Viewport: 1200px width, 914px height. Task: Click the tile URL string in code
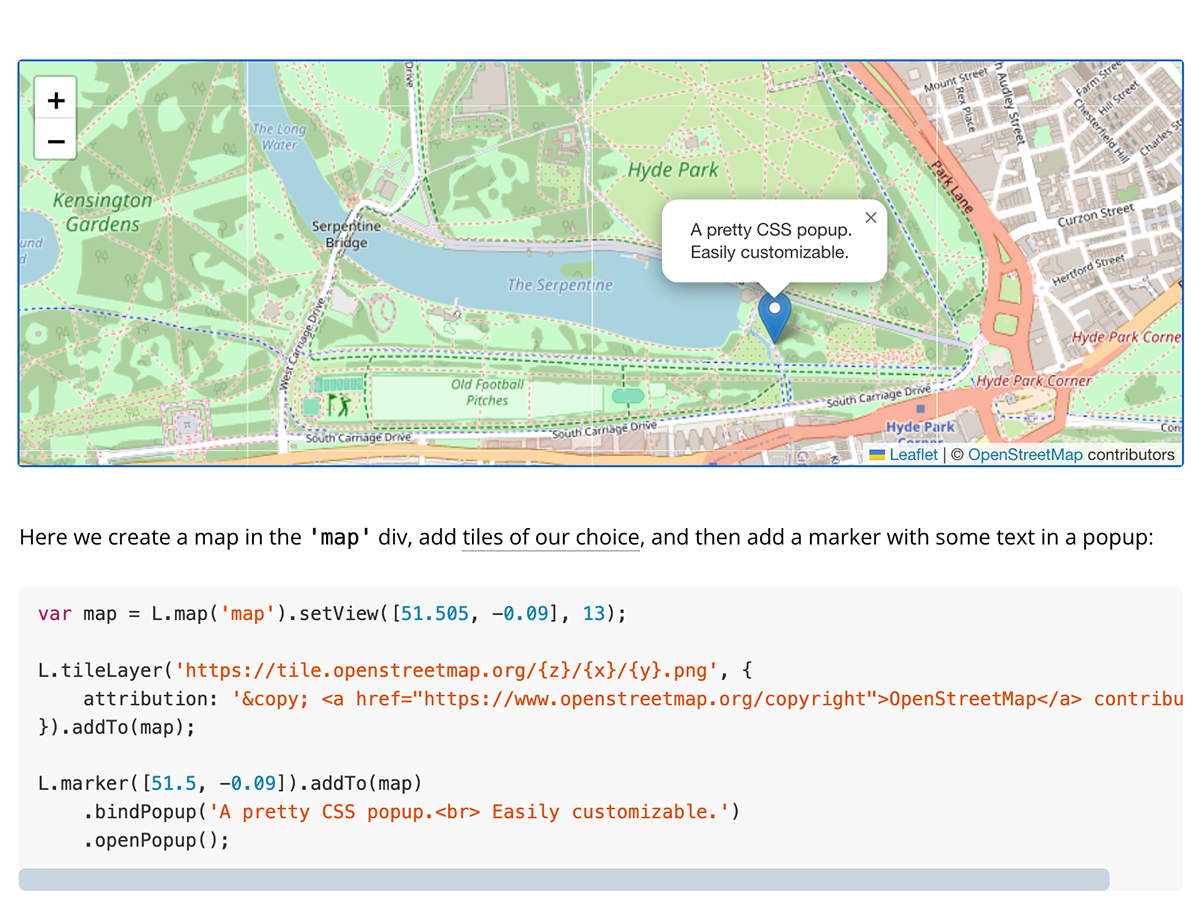click(x=449, y=670)
